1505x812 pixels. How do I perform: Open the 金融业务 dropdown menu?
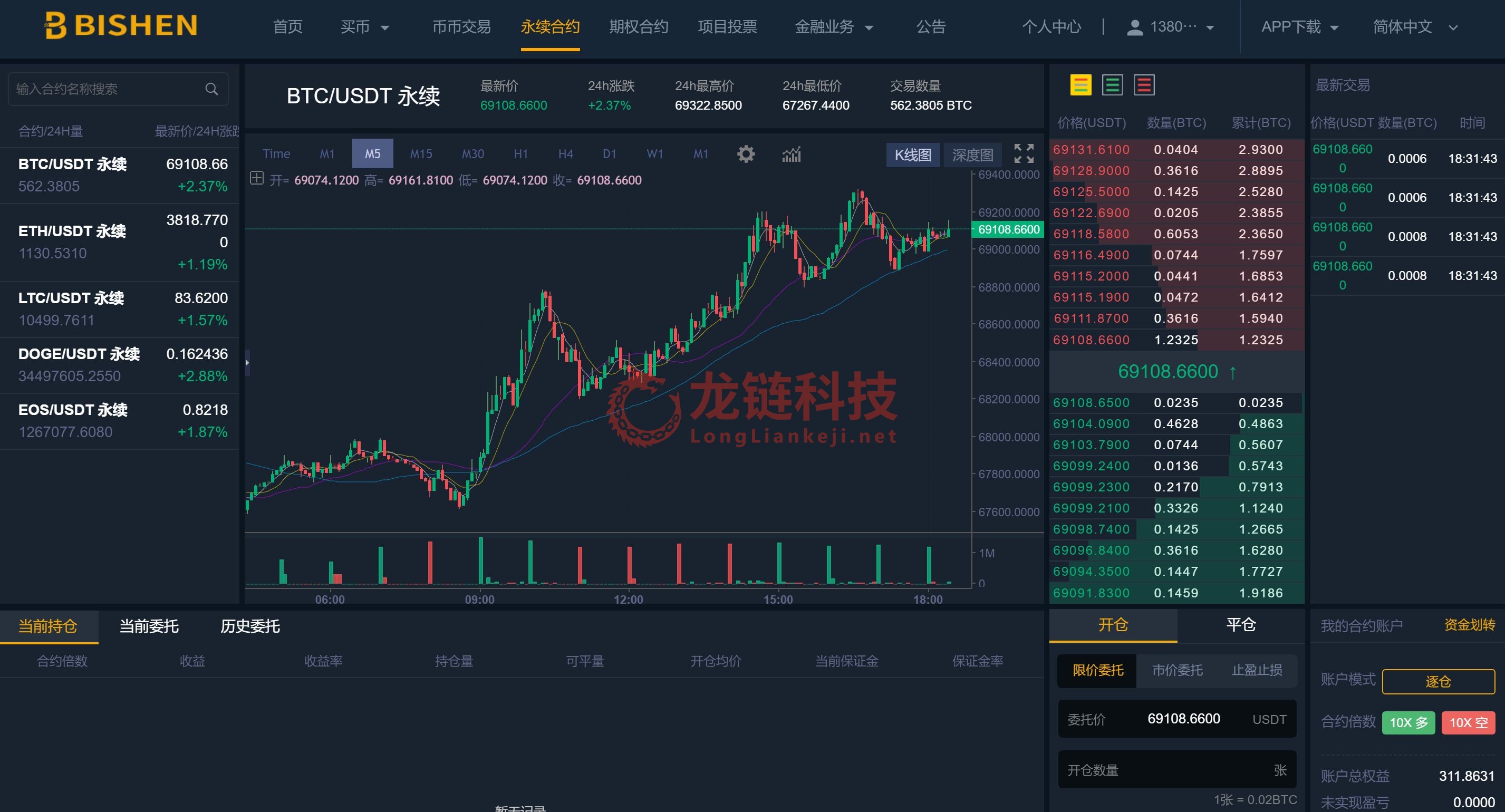pyautogui.click(x=834, y=27)
